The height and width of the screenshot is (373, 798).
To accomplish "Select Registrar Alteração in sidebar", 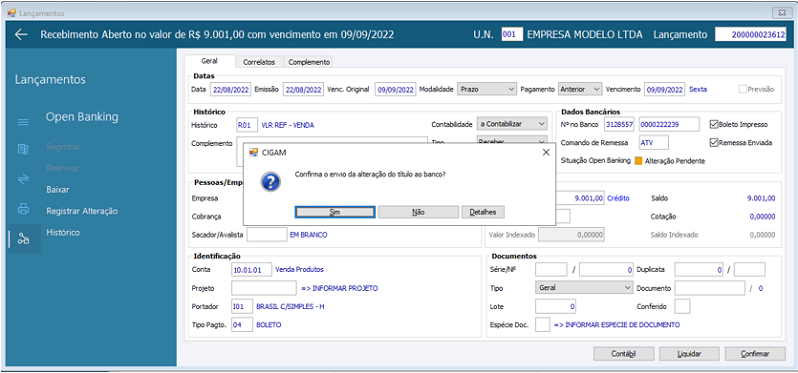I will click(82, 211).
